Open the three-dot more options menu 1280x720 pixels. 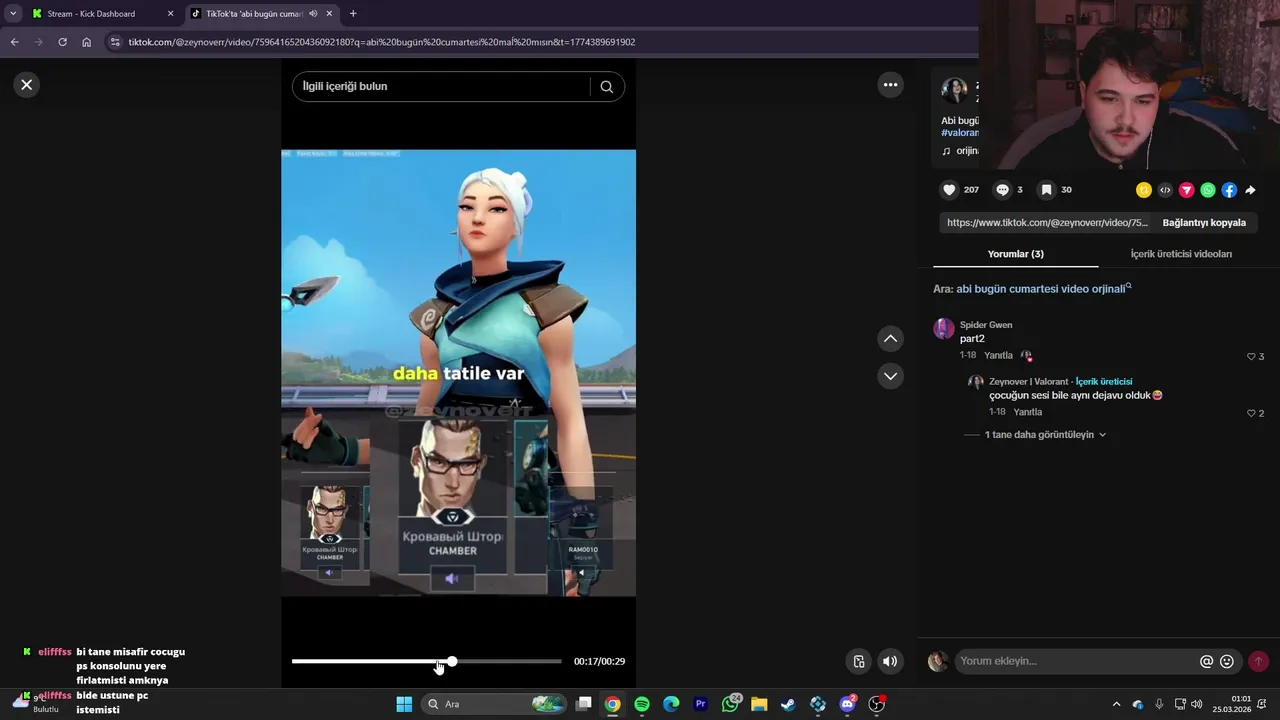coord(890,85)
